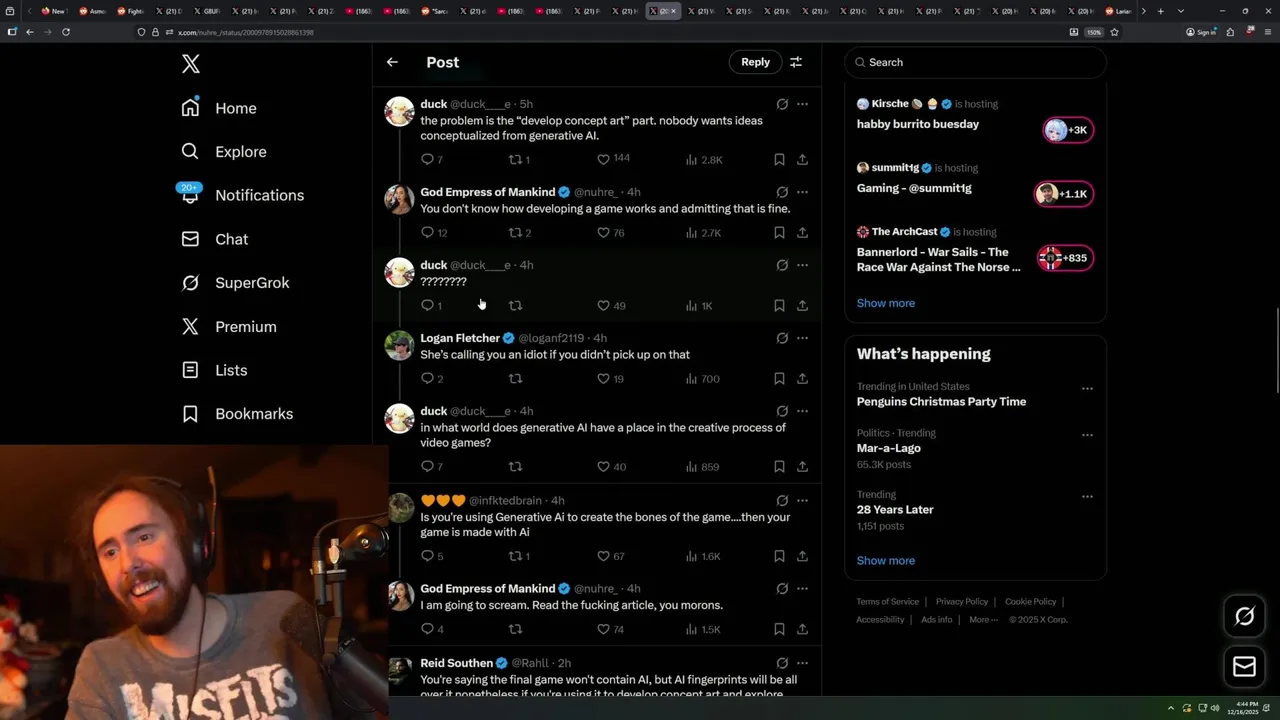This screenshot has height=720, width=1280.
Task: Open more options on infktedbrain reply
Action: pos(802,500)
